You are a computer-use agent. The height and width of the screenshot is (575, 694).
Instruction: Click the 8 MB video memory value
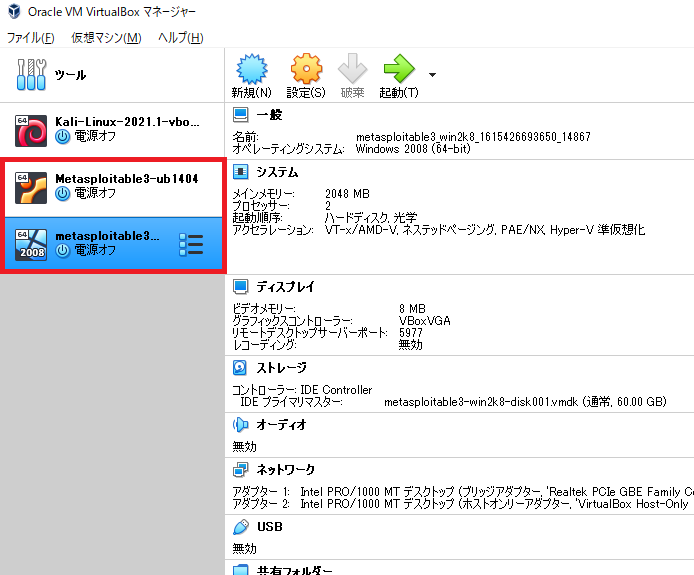[x=412, y=309]
